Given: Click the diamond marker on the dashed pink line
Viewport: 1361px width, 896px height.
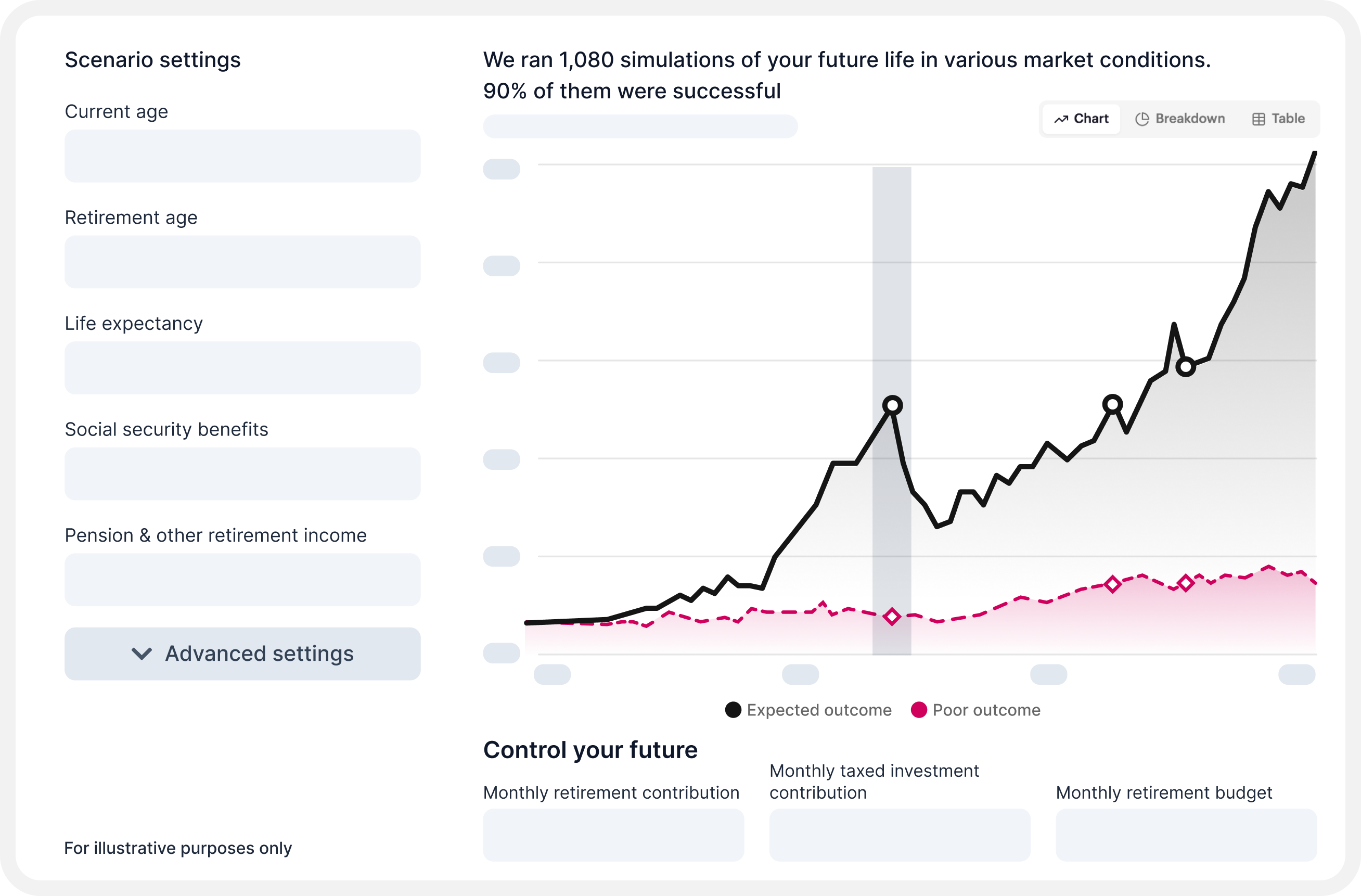Looking at the screenshot, I should pyautogui.click(x=892, y=617).
